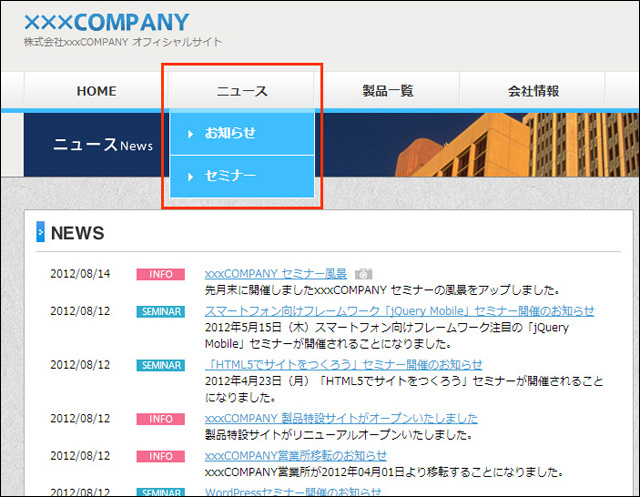Click the ×××COMPANY site logo
Viewport: 640px width, 497px height.
pos(106,22)
